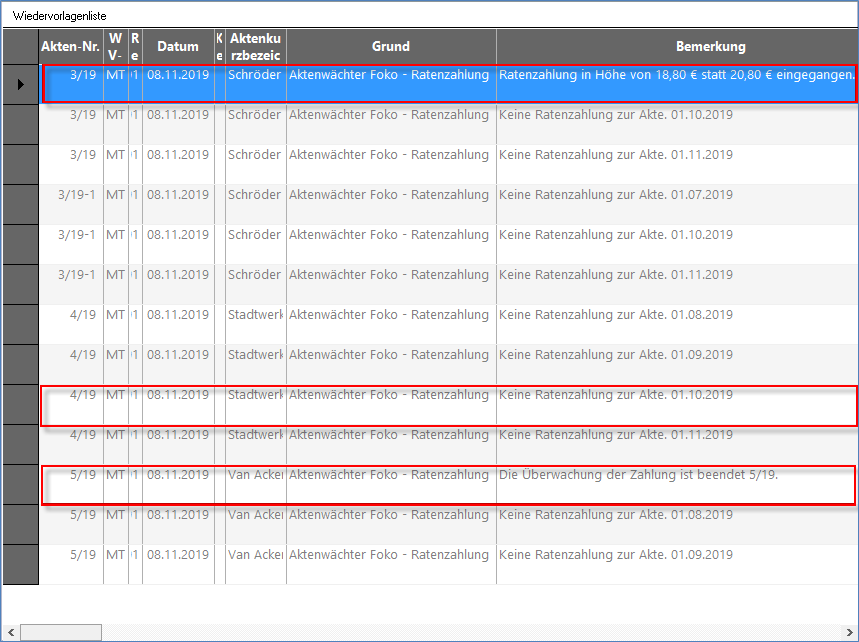Click the 3/19-1 remark dated 01.07.2019
Viewport: 859px width, 642px height.
(616, 195)
